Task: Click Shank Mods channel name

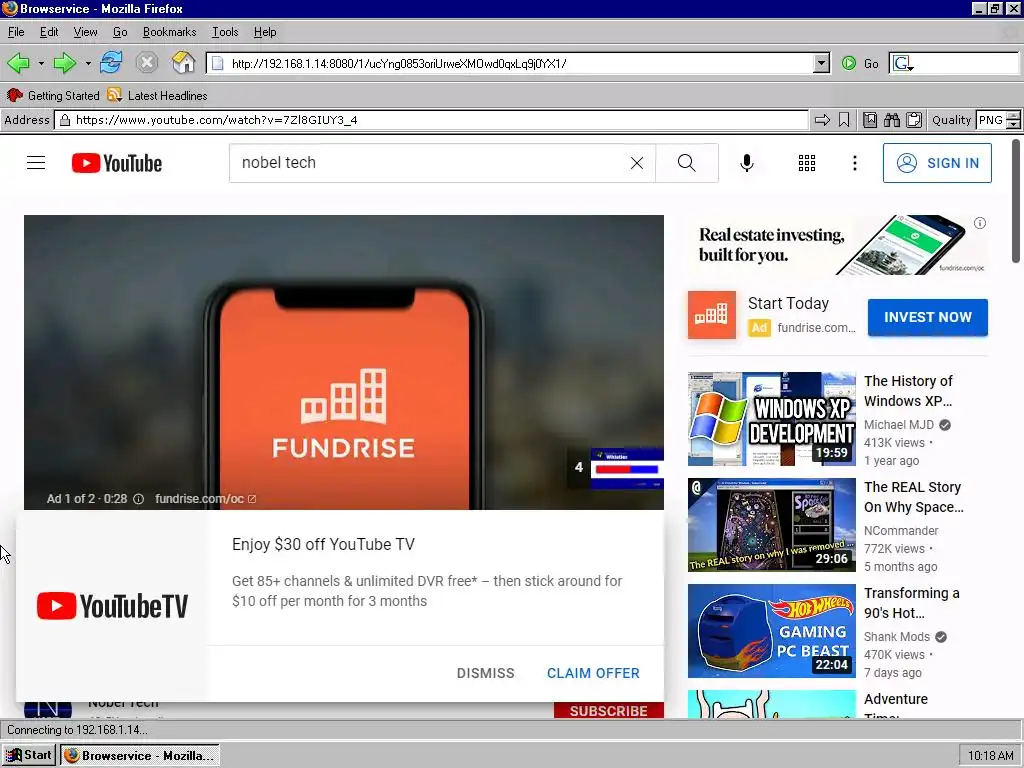Action: click(897, 636)
